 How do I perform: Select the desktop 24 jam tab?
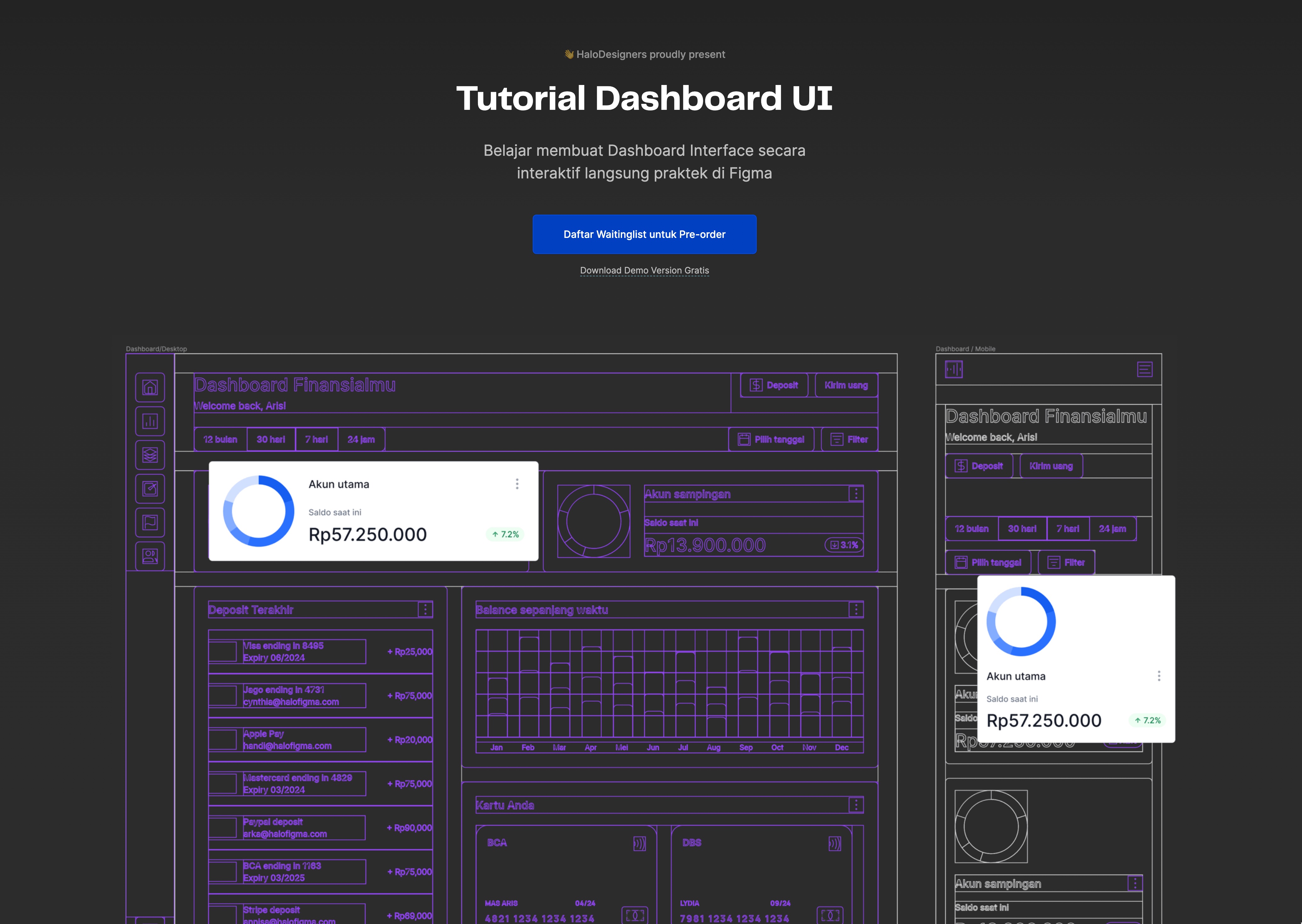coord(361,439)
